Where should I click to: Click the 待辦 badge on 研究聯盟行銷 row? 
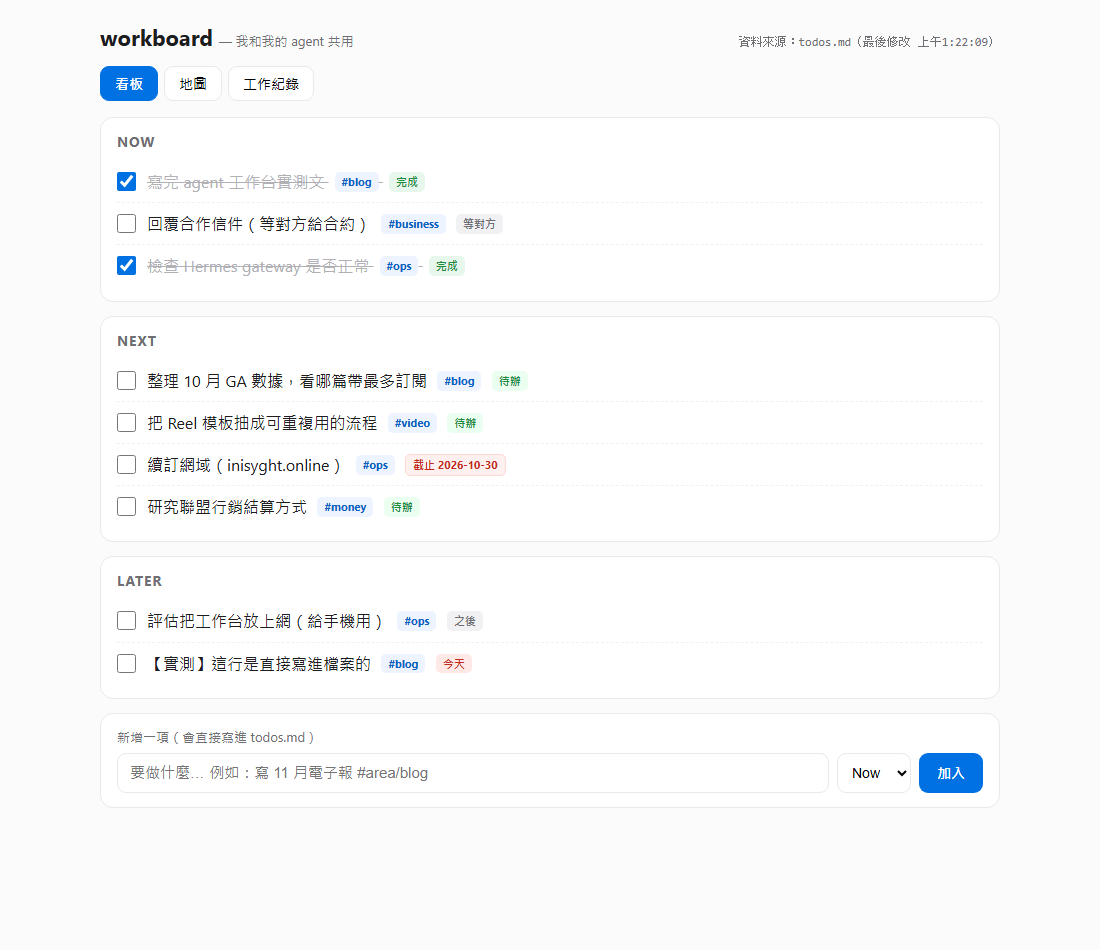coord(402,508)
